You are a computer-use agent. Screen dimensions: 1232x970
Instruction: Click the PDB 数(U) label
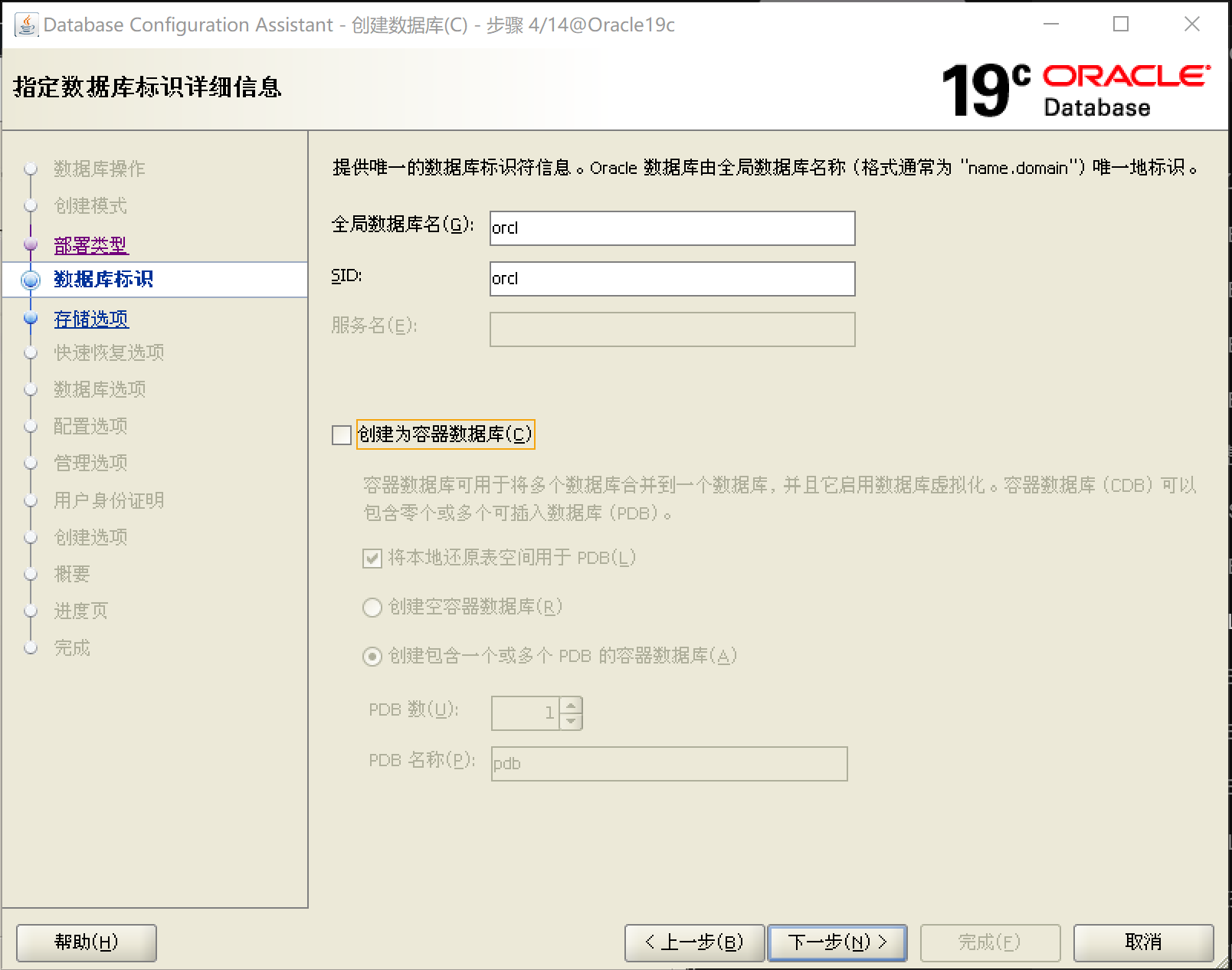click(x=414, y=709)
